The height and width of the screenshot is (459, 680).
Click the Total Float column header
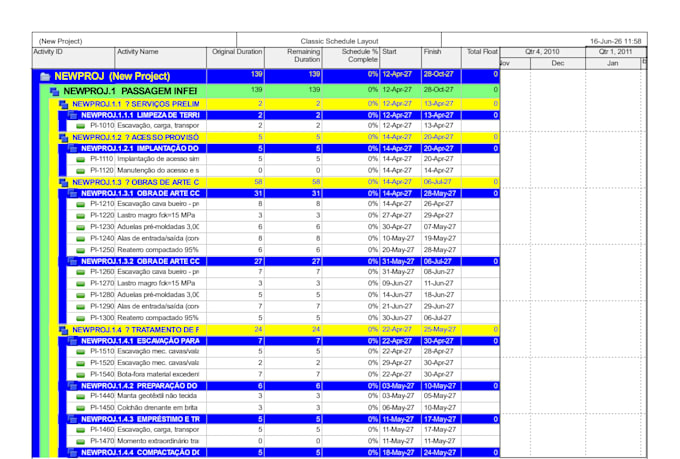coord(481,58)
